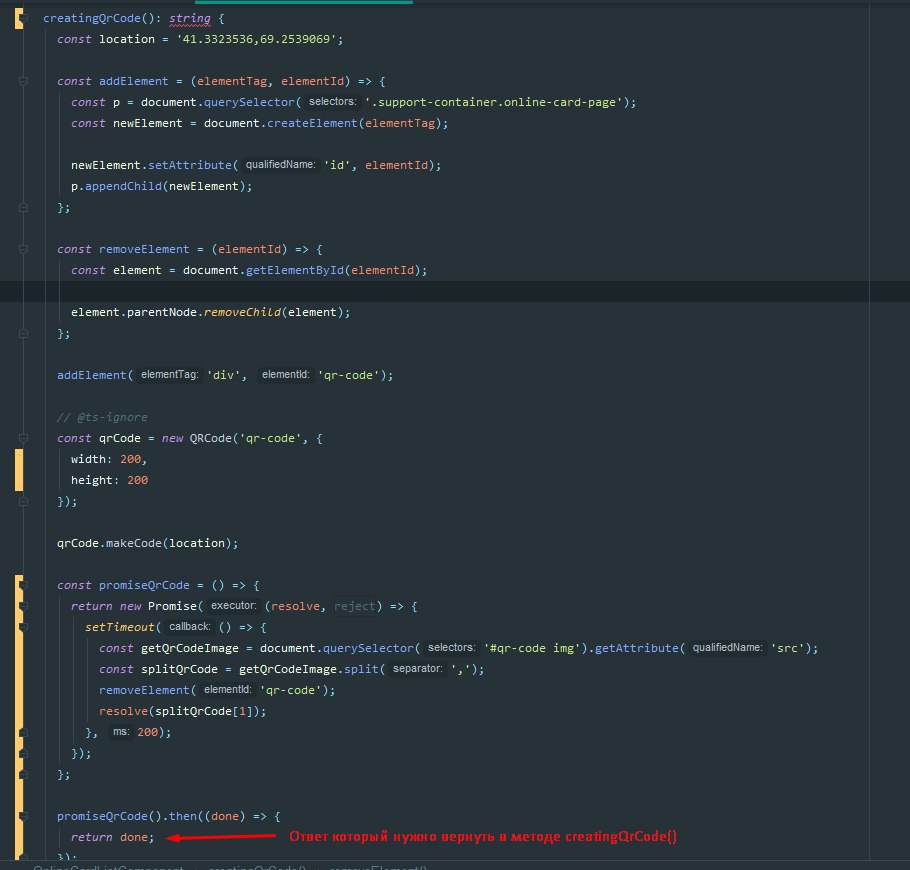Click the promiseQrCode constant declaration name
This screenshot has width=910, height=870.
tap(144, 585)
